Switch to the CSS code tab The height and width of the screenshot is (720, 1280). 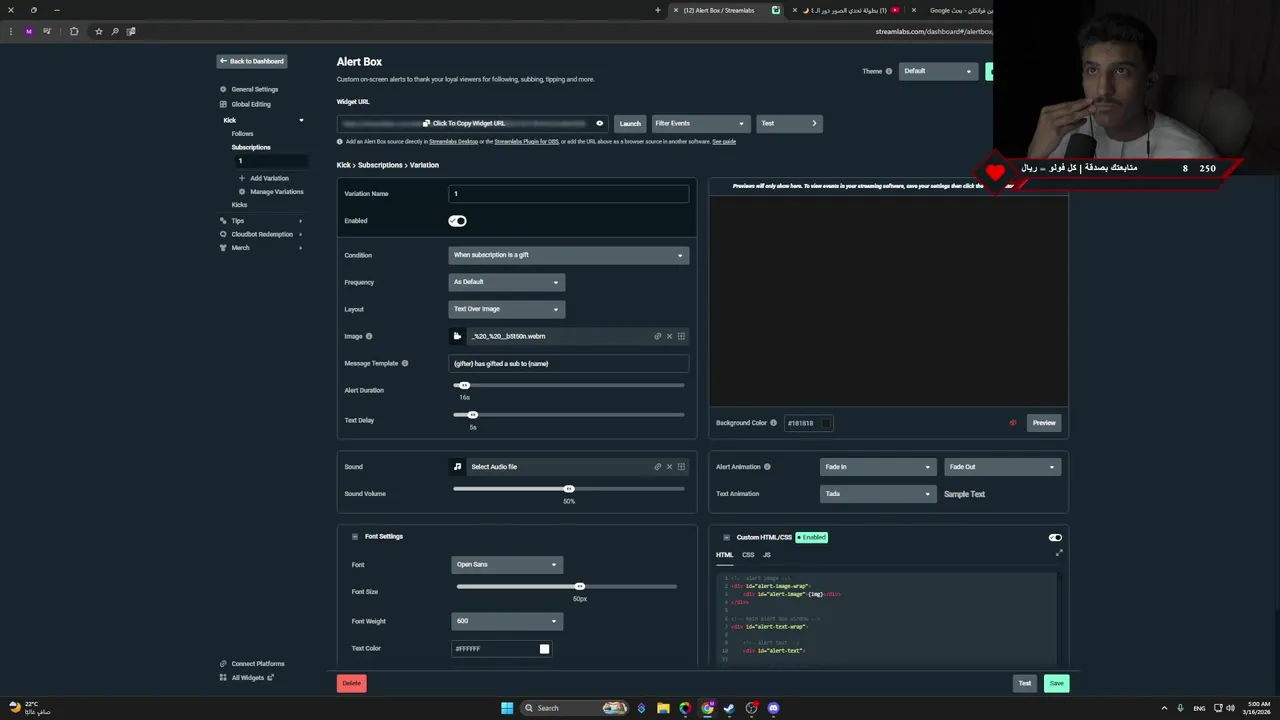pos(748,555)
